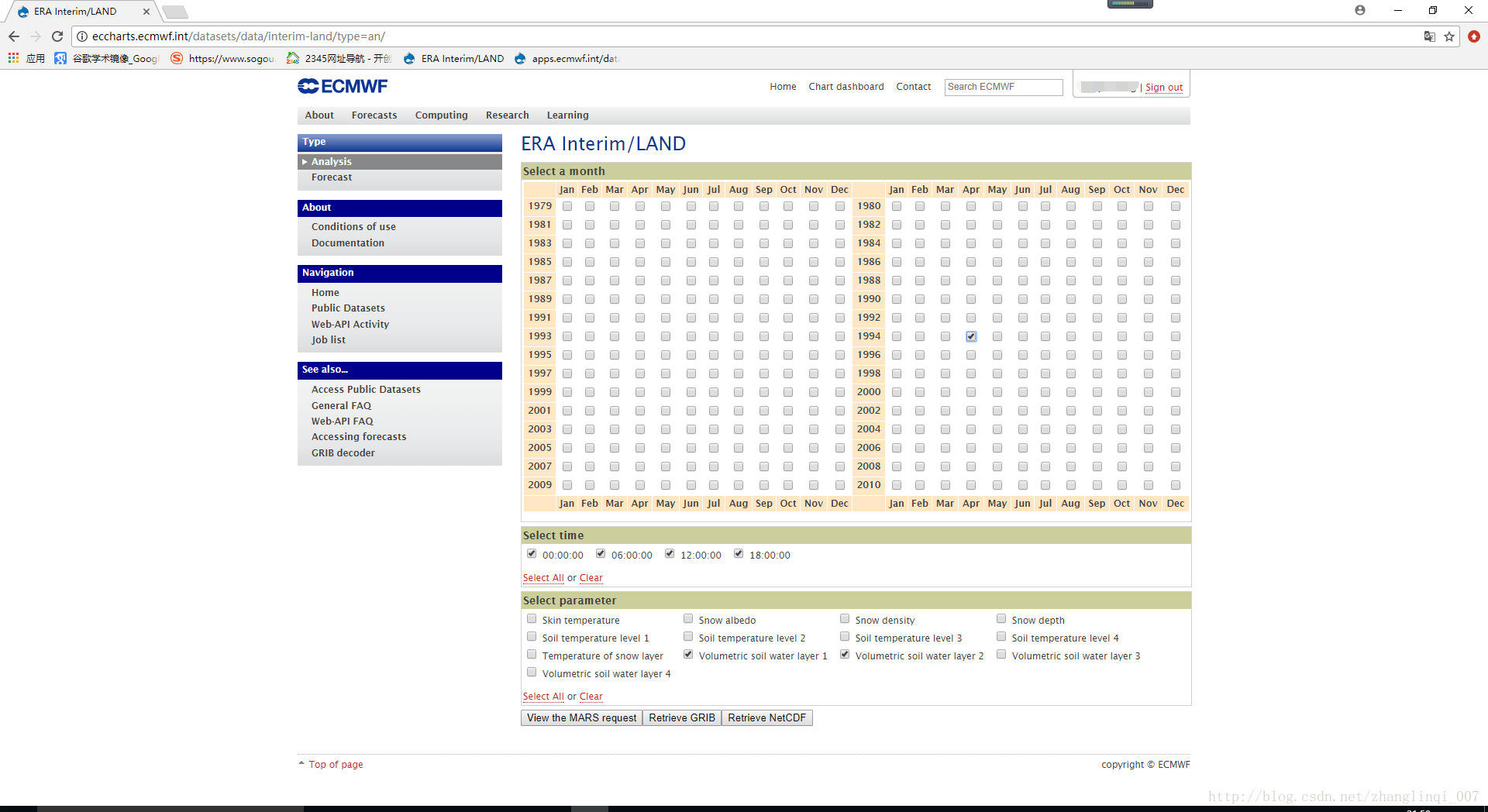Click Select All under Select time

point(543,578)
